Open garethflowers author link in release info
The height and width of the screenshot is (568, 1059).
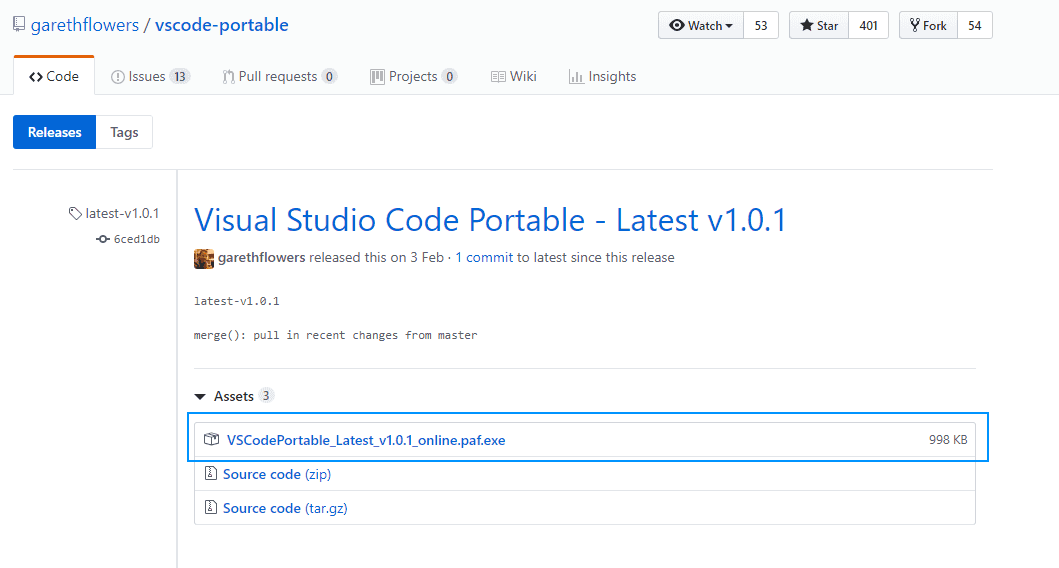pyautogui.click(x=261, y=257)
